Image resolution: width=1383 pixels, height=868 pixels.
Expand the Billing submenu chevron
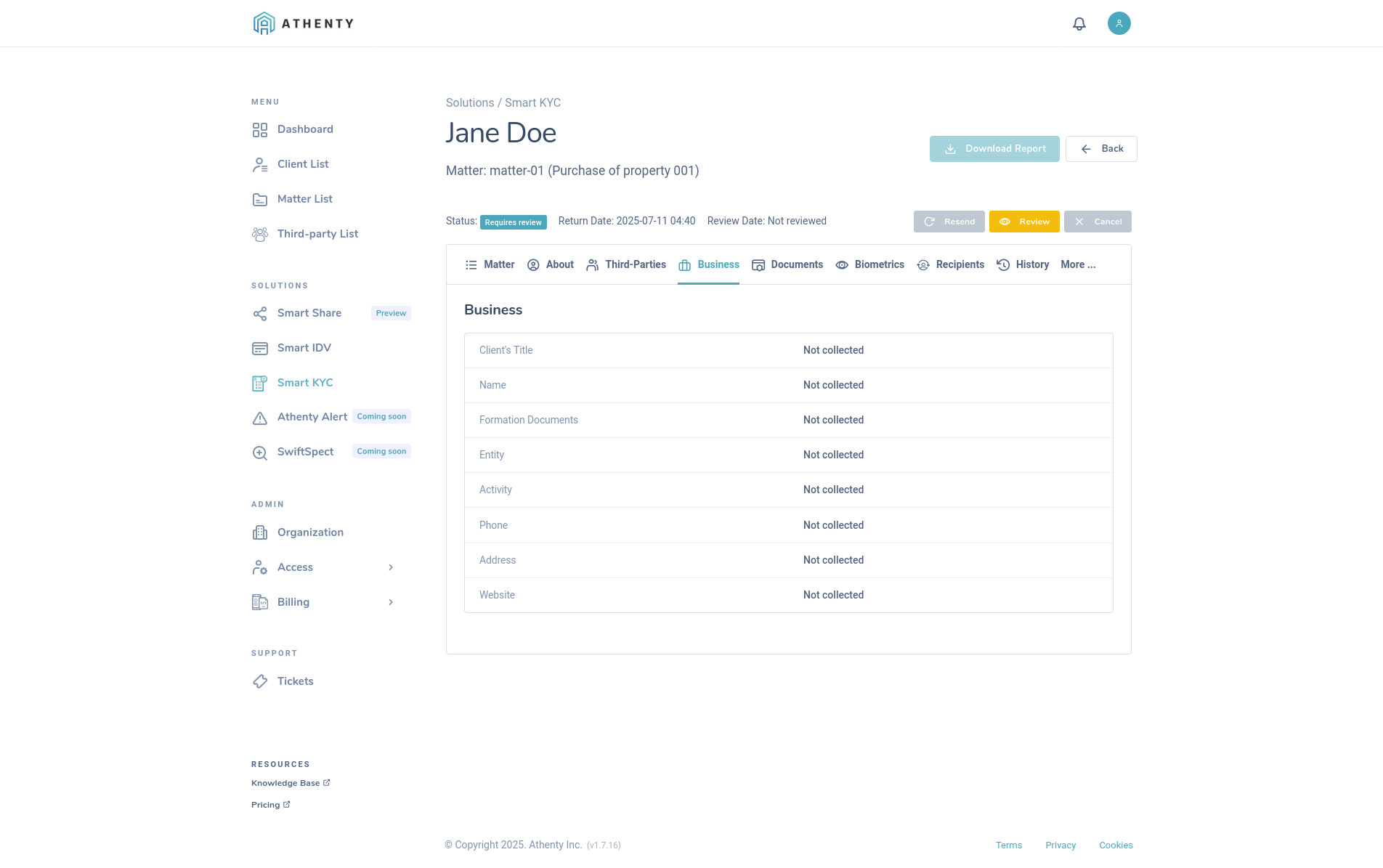tap(391, 602)
